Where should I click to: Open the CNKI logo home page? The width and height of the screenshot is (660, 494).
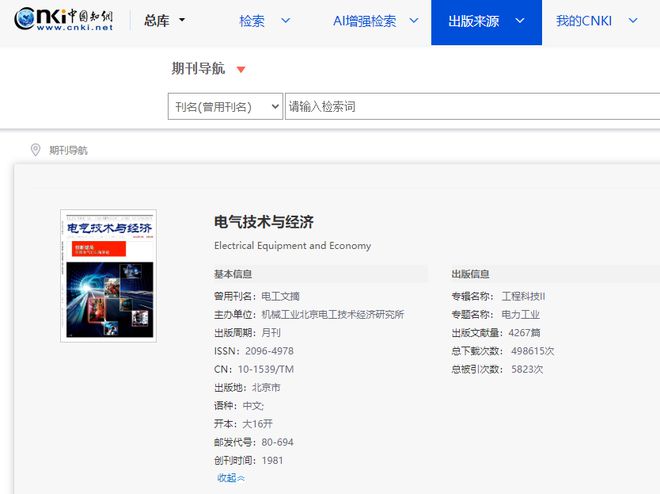click(x=63, y=19)
